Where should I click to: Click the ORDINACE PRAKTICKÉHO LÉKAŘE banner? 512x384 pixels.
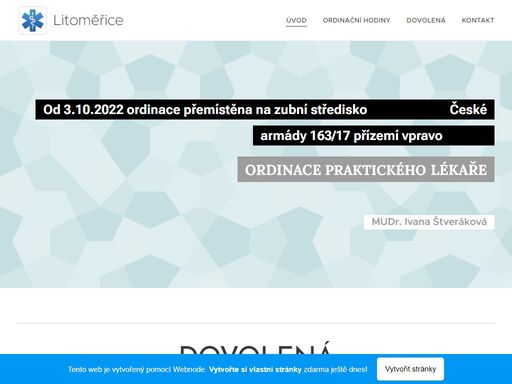366,169
